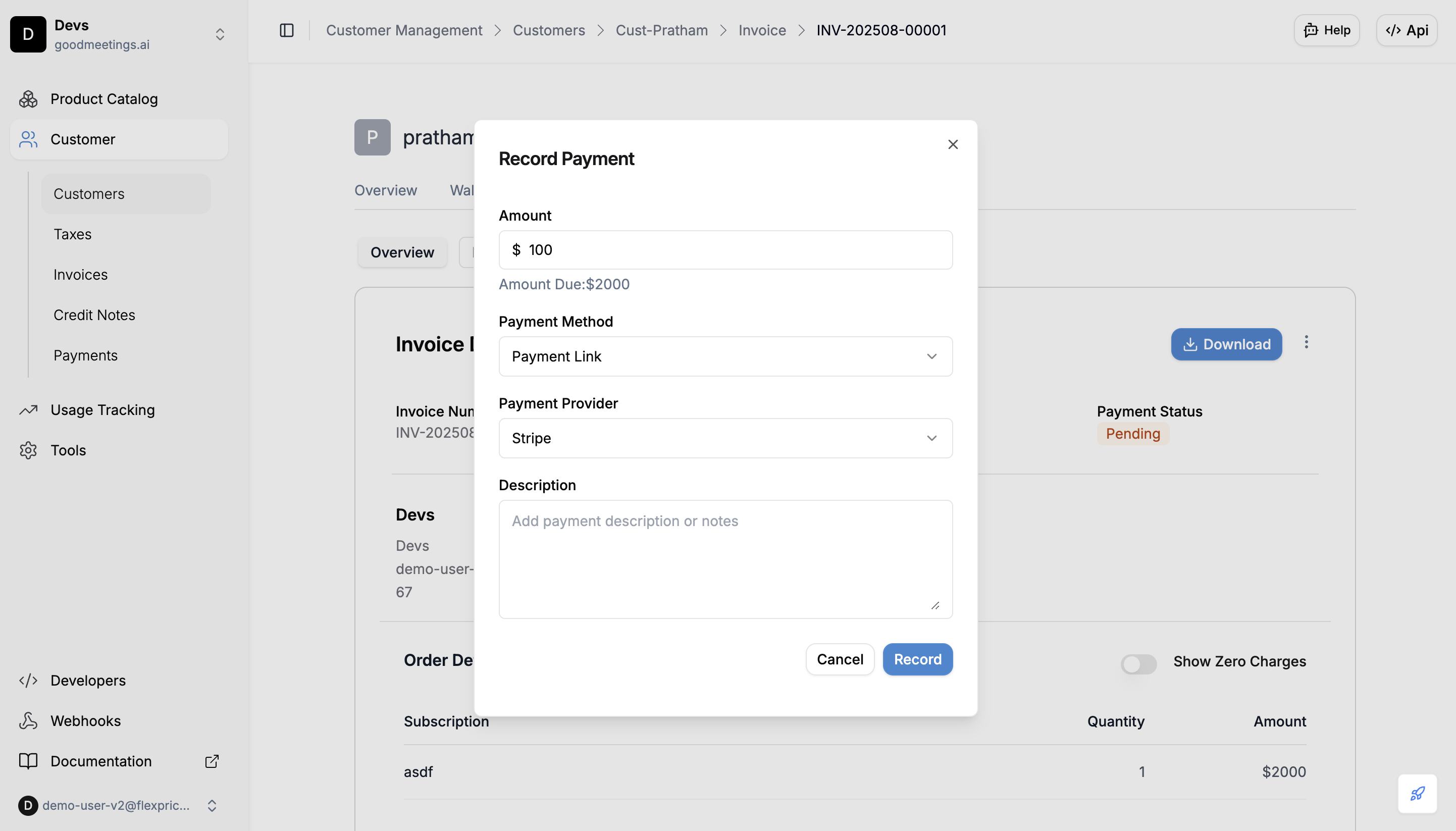Click the Product Catalog cube icon

click(28, 99)
